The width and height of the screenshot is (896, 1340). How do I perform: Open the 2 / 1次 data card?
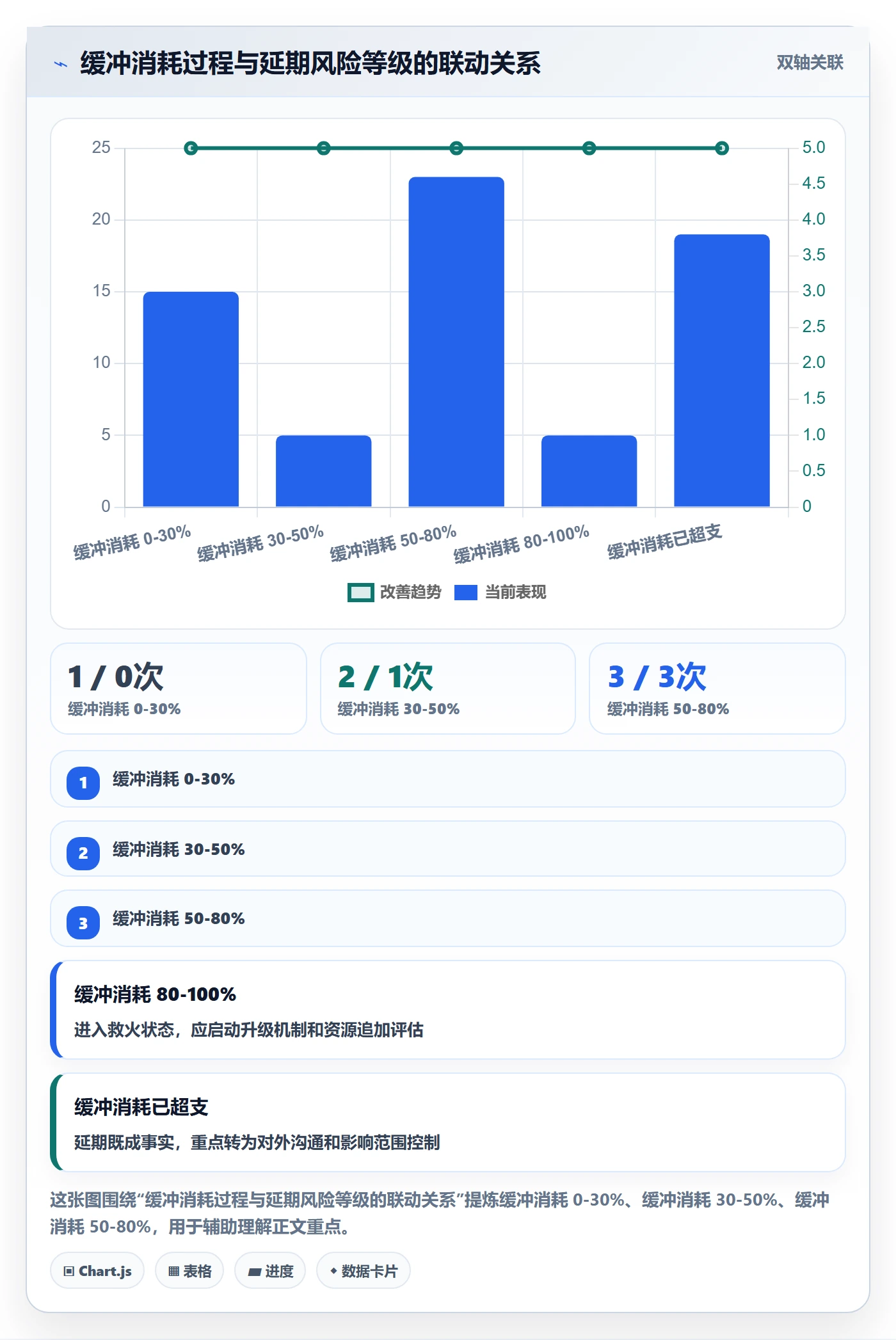click(x=448, y=689)
